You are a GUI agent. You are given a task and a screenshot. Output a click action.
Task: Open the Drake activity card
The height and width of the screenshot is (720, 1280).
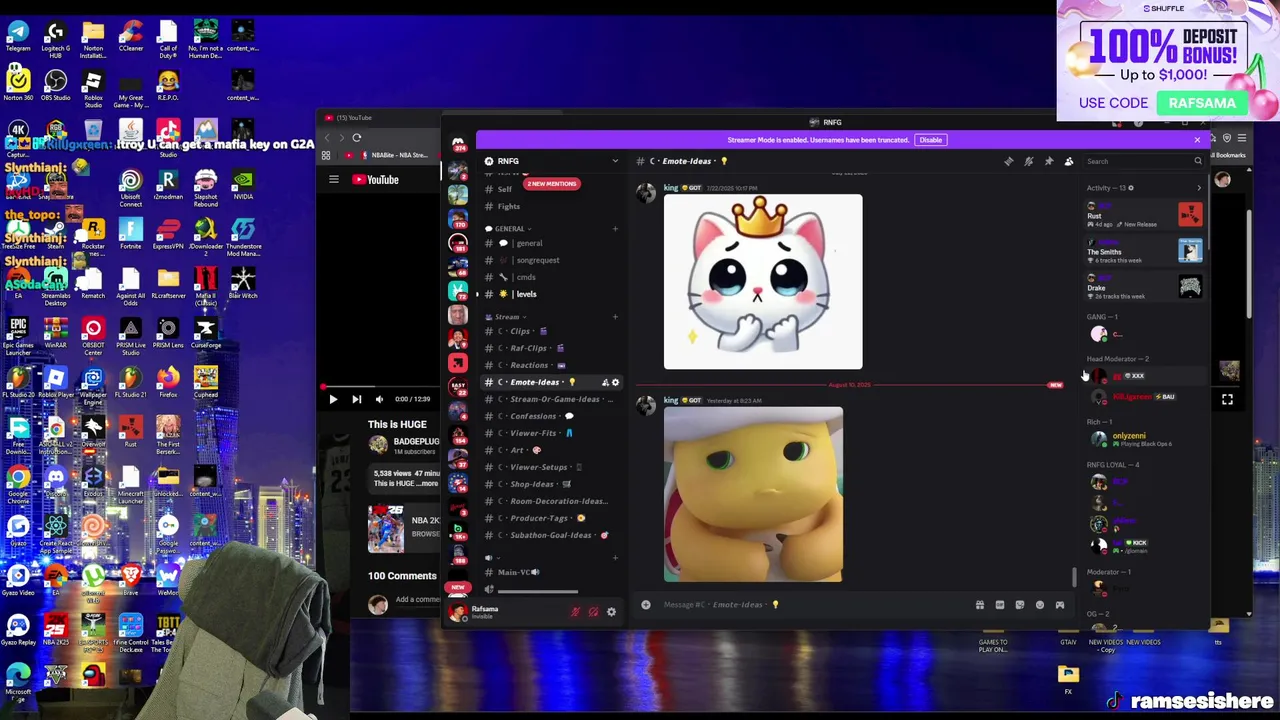pos(1145,287)
